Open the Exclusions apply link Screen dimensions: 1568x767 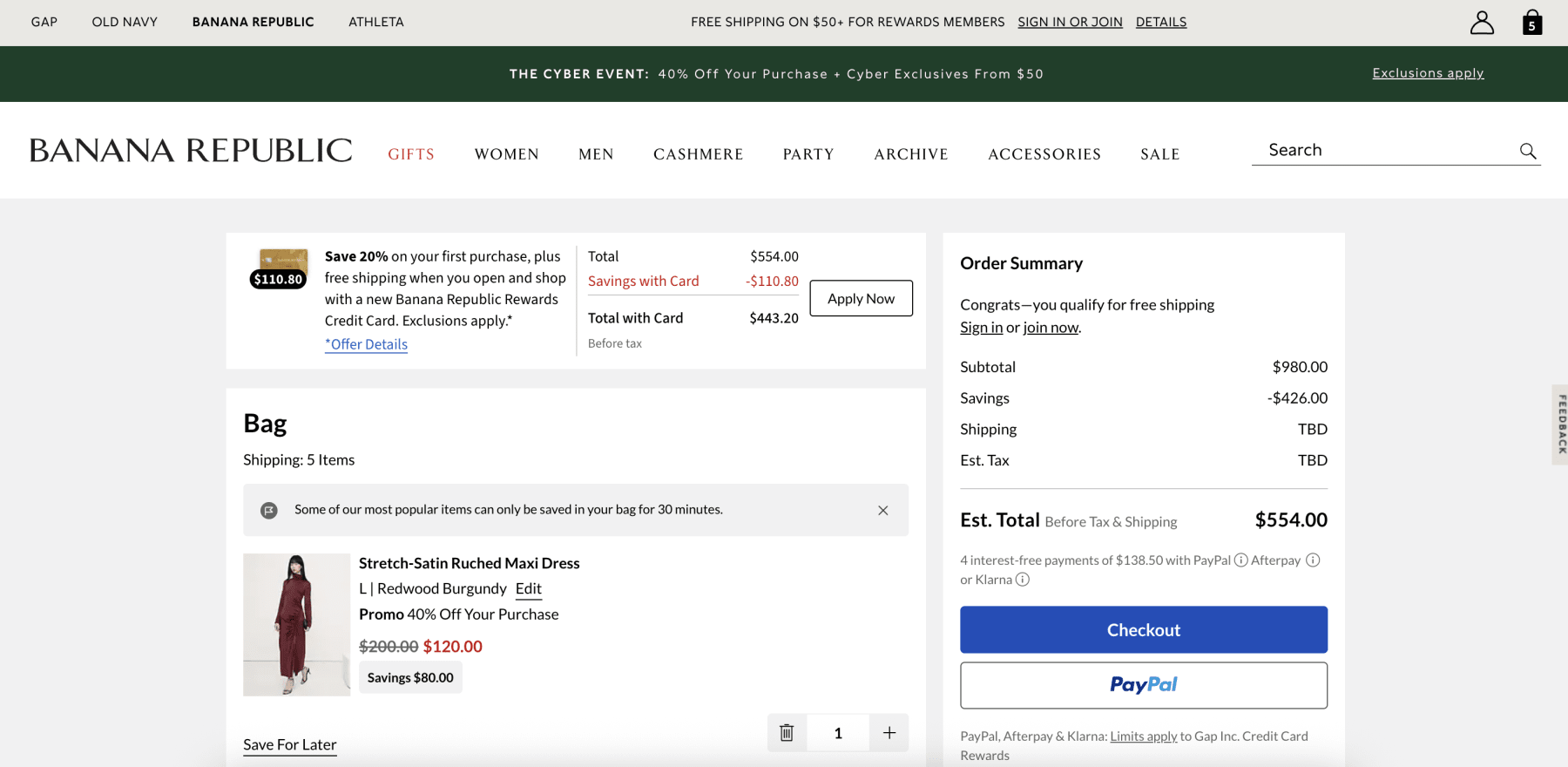pos(1428,73)
